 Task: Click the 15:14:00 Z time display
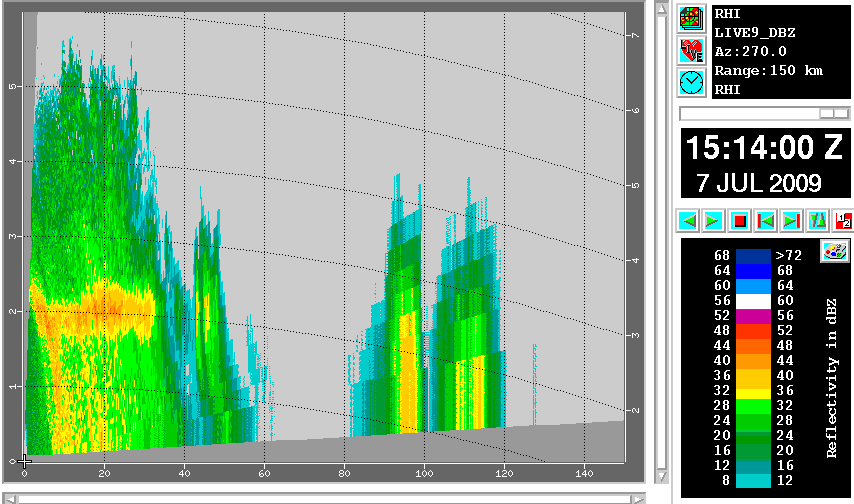(x=764, y=148)
